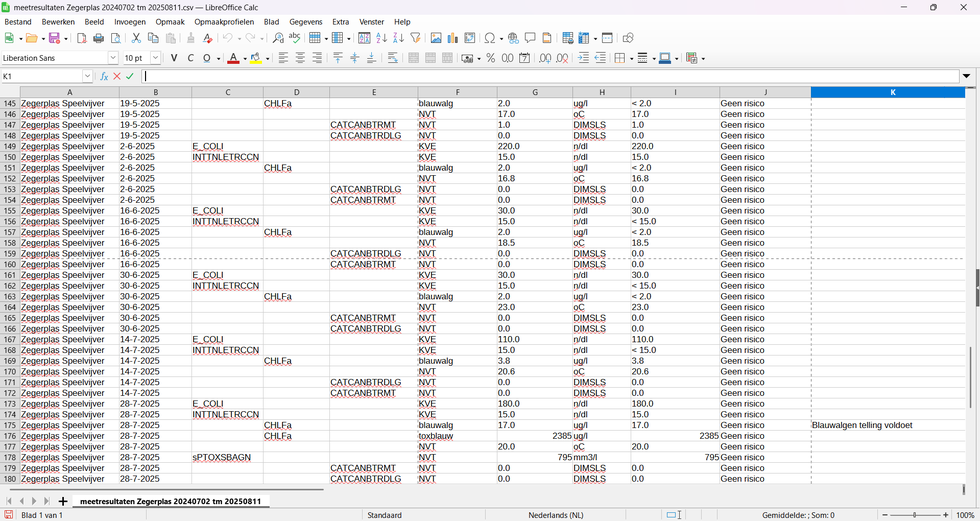Toggle horizontal center alignment
The width and height of the screenshot is (980, 521).
pos(300,58)
